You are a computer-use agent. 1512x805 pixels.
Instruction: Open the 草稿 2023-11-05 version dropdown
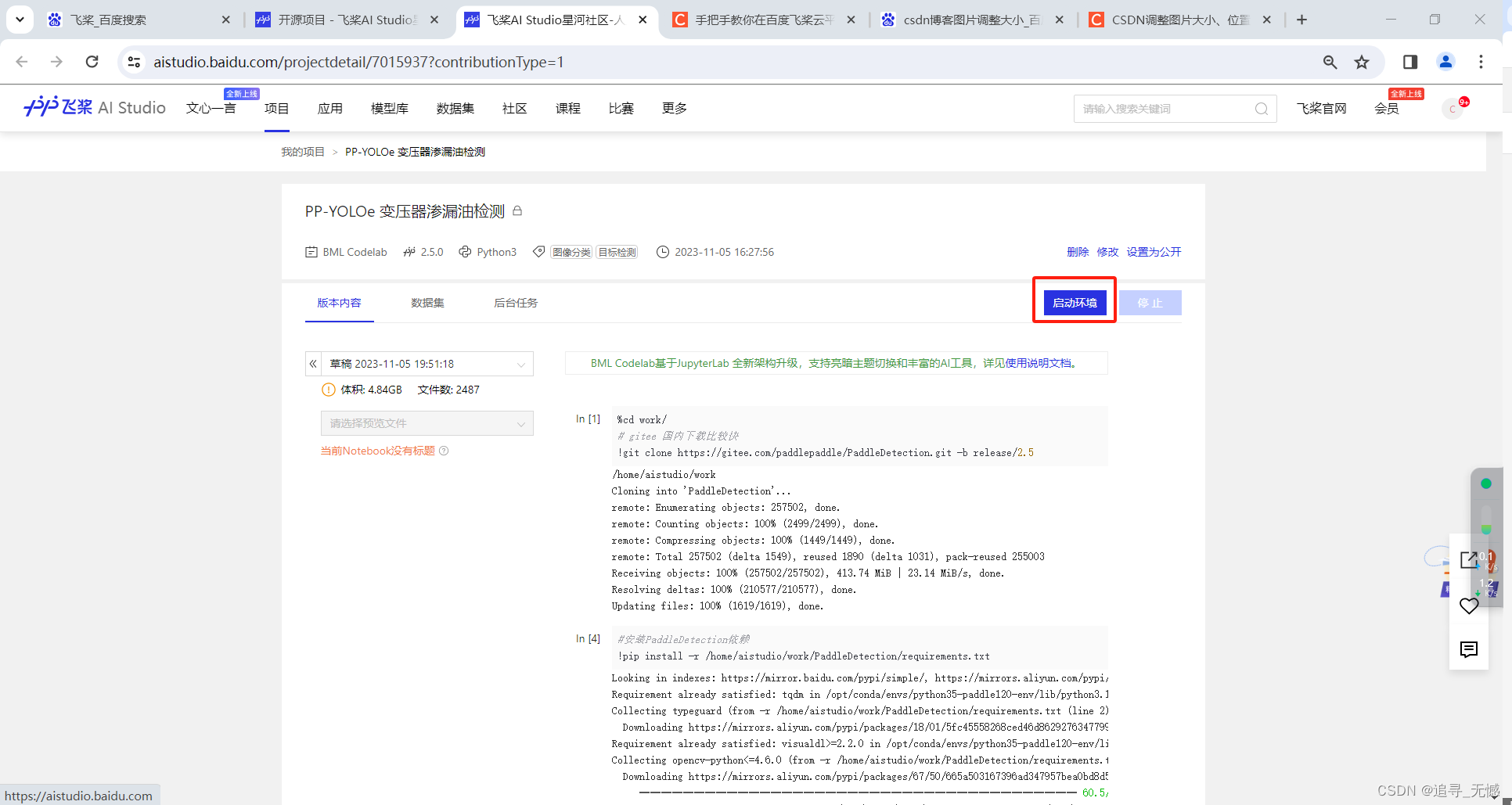tap(427, 364)
